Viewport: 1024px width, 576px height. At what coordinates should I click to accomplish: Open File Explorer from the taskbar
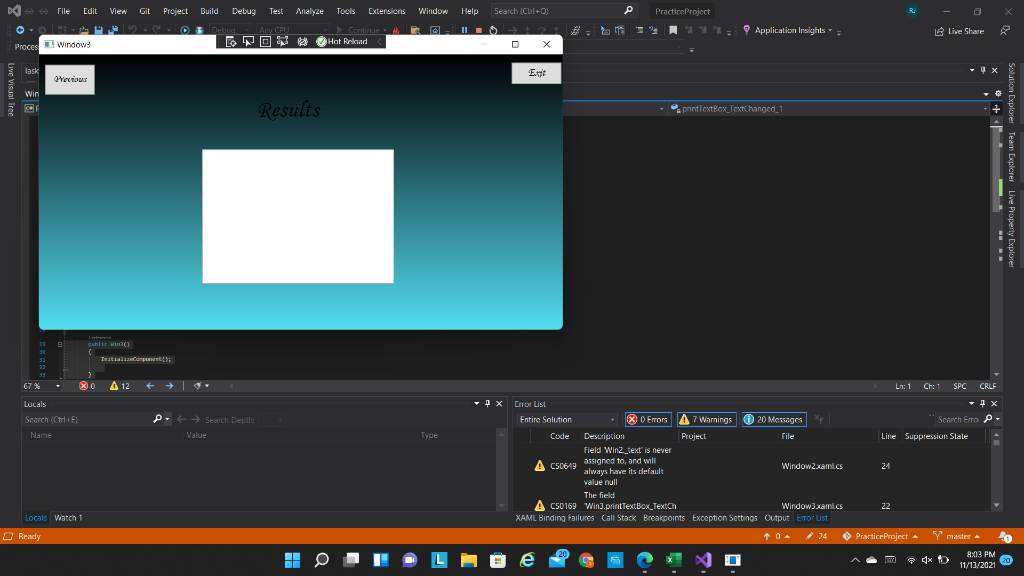point(468,560)
